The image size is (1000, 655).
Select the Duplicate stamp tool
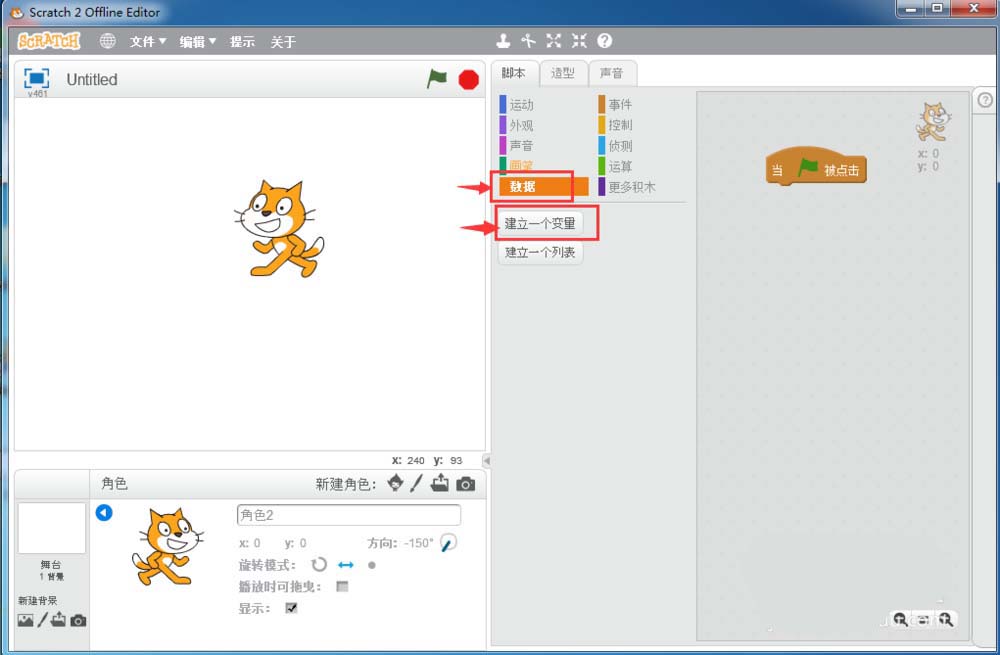click(x=503, y=41)
